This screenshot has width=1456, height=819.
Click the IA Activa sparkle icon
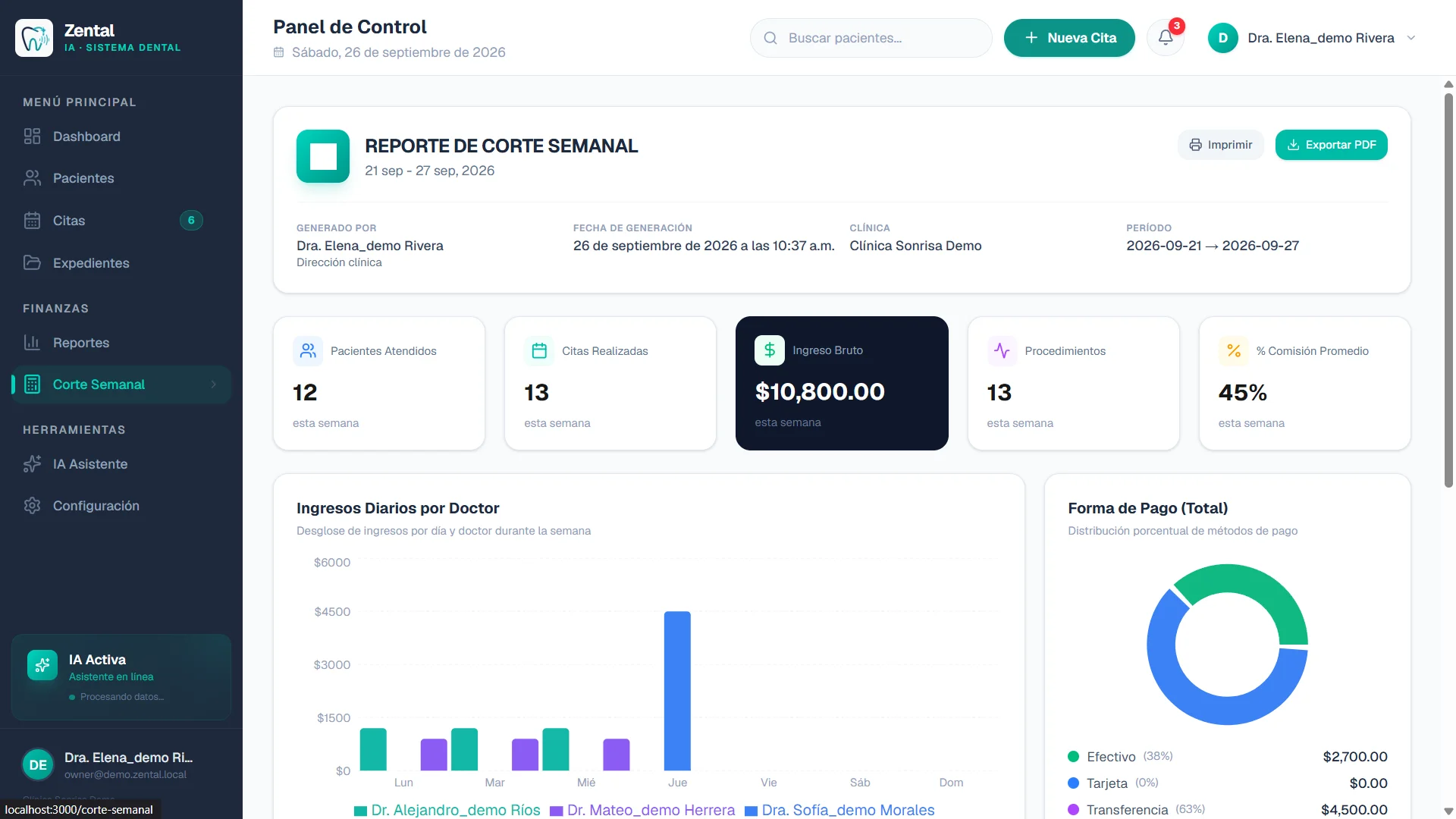(x=42, y=665)
